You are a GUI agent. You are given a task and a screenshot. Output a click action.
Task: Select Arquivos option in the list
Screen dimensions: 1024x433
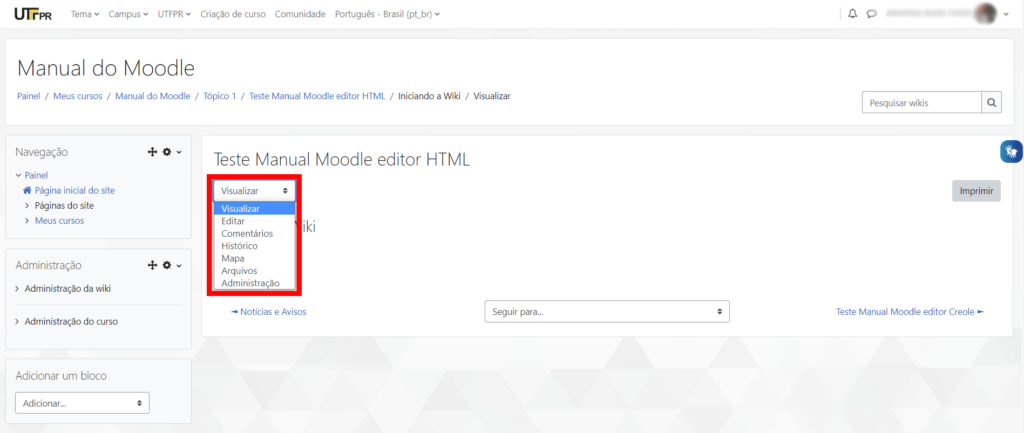[255, 271]
